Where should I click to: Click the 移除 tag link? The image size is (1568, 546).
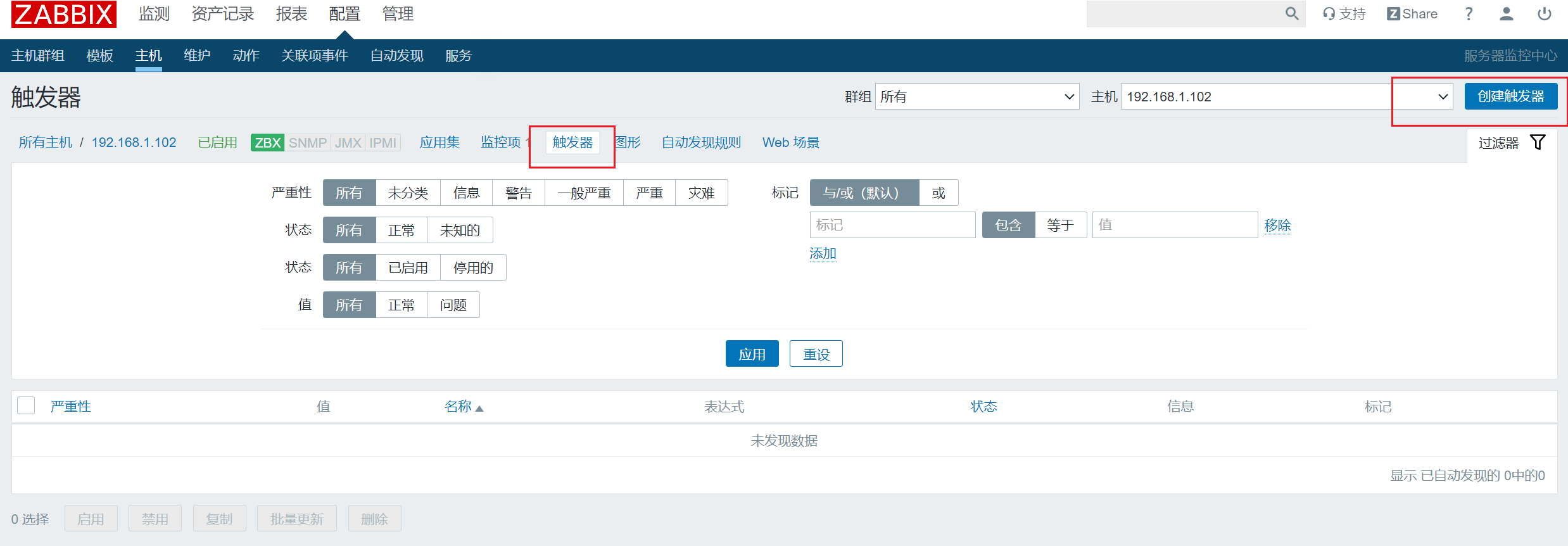pyautogui.click(x=1277, y=225)
